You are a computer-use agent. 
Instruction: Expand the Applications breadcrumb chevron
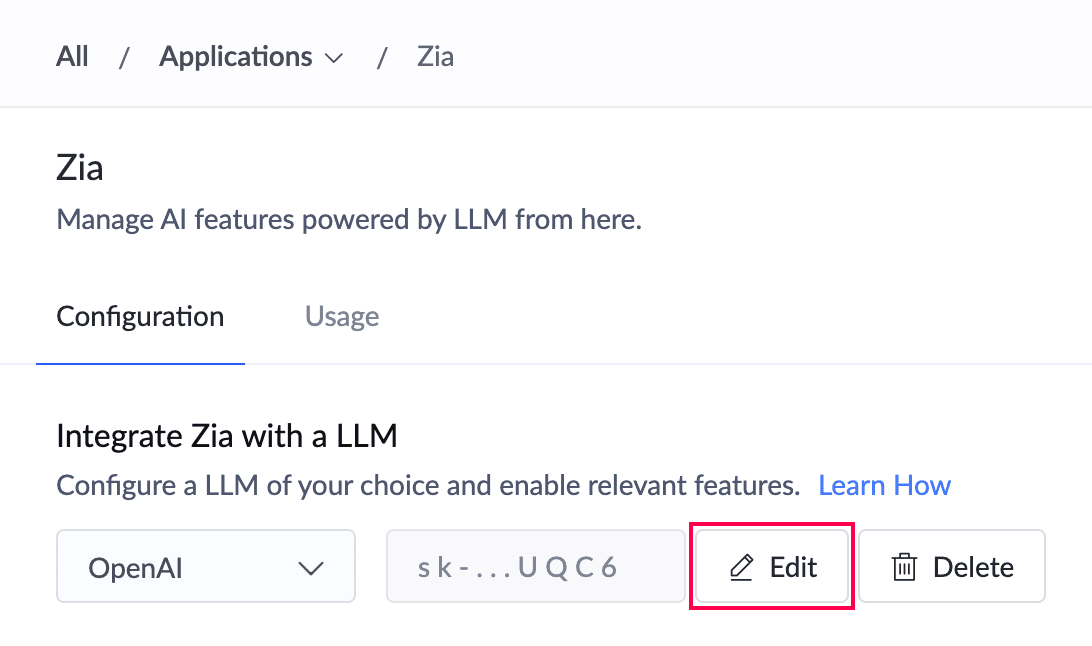click(x=334, y=58)
